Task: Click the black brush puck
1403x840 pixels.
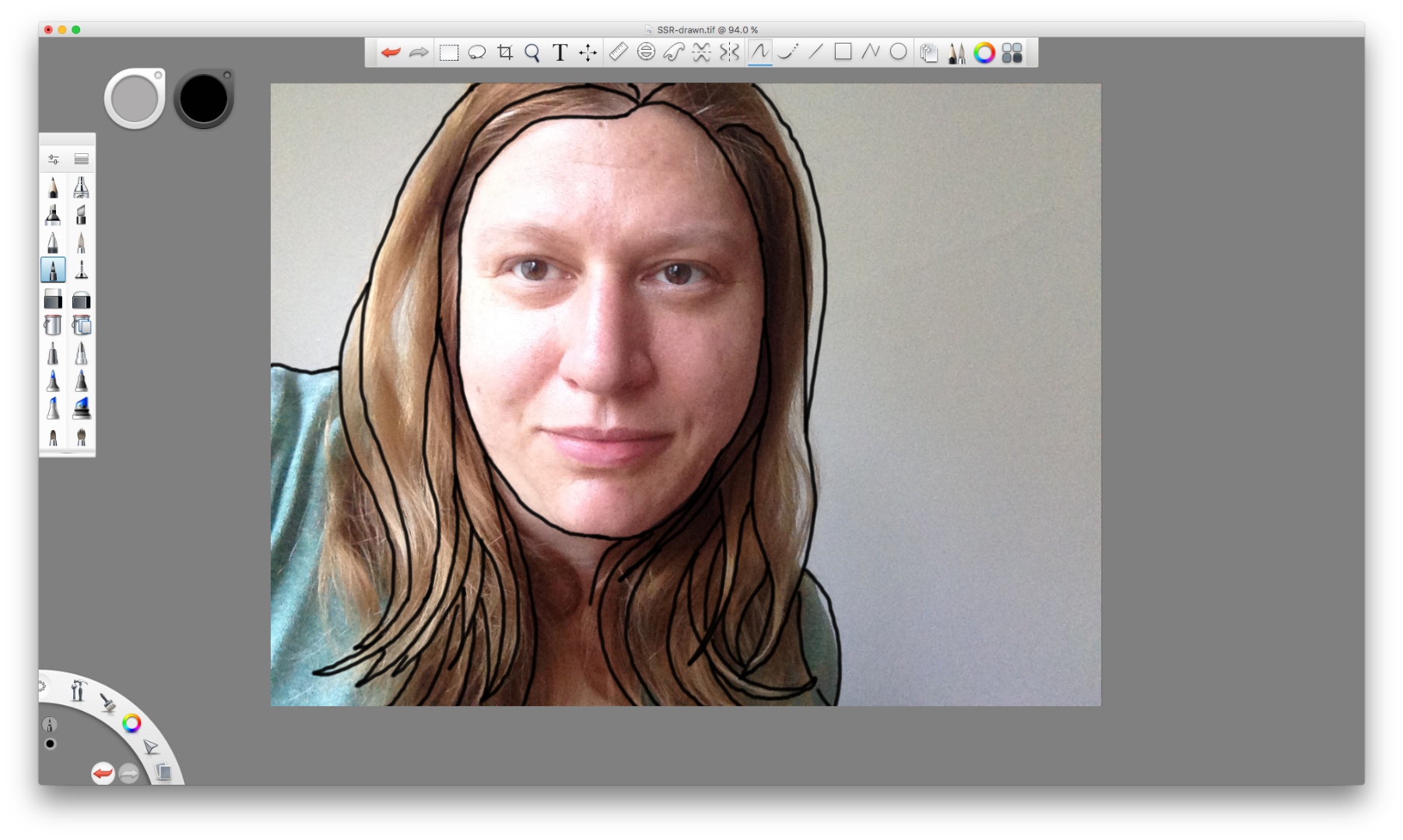Action: (x=204, y=99)
